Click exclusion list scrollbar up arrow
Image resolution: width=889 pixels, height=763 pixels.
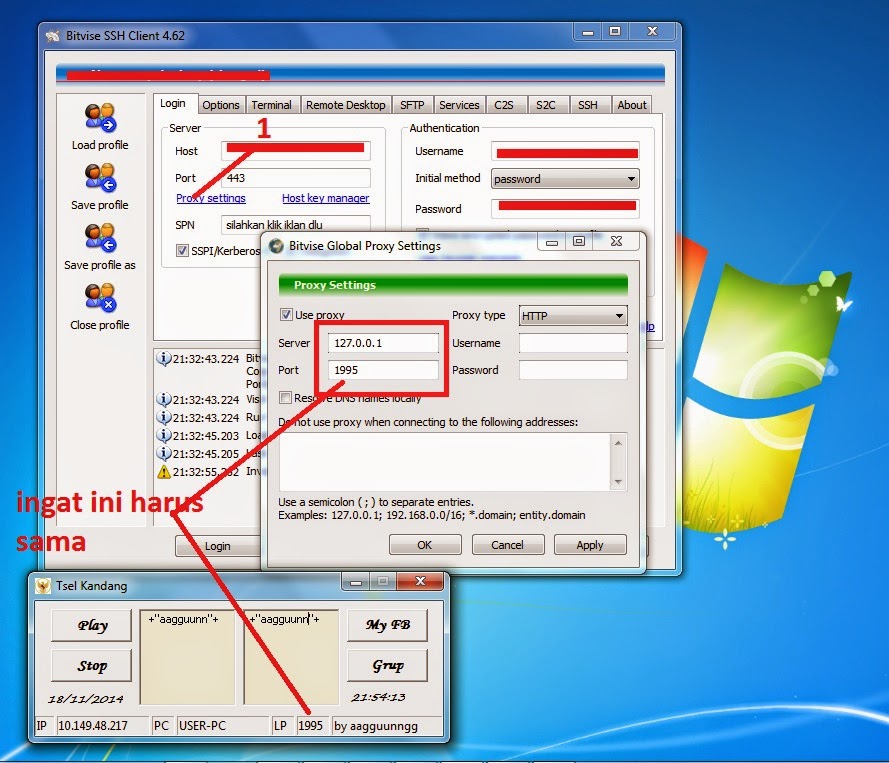click(x=618, y=442)
